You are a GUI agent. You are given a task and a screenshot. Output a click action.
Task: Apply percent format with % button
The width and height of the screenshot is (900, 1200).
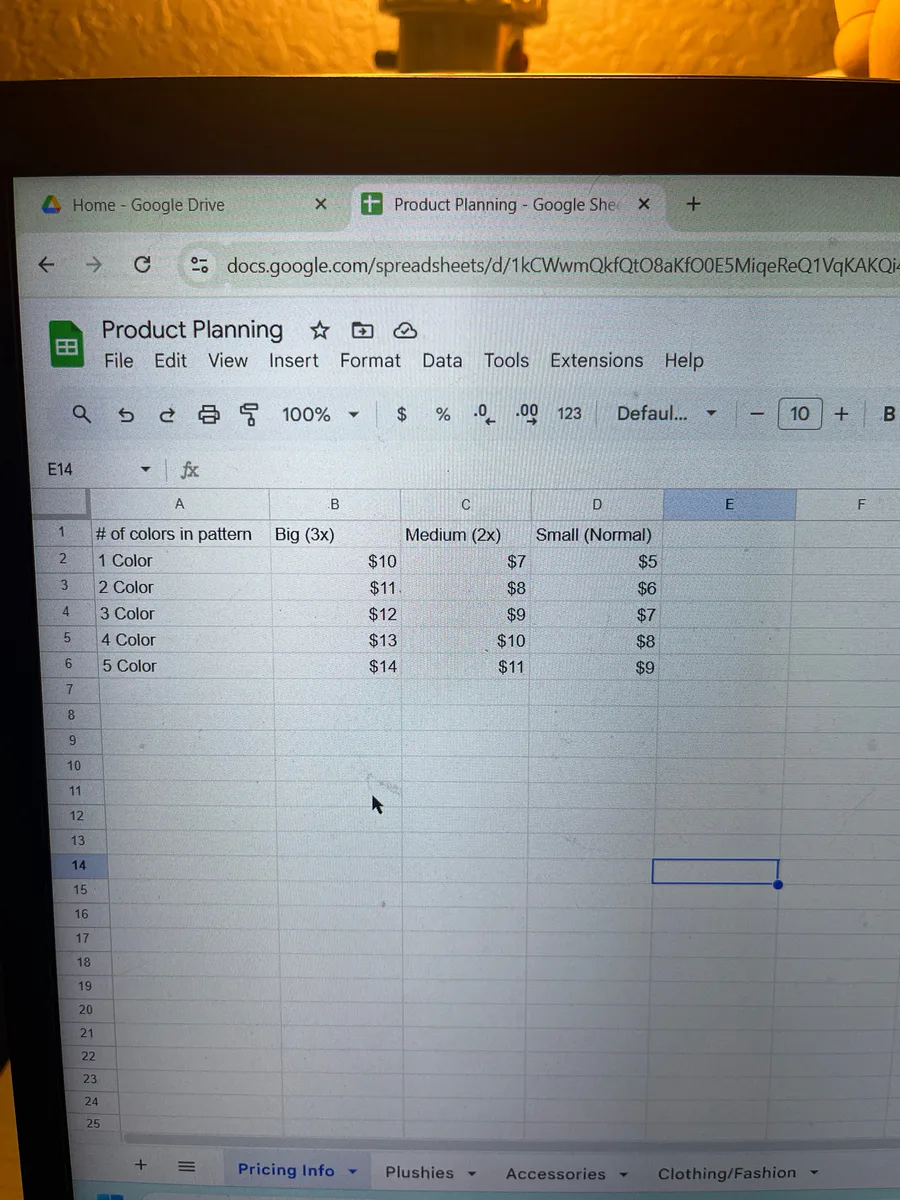point(443,414)
